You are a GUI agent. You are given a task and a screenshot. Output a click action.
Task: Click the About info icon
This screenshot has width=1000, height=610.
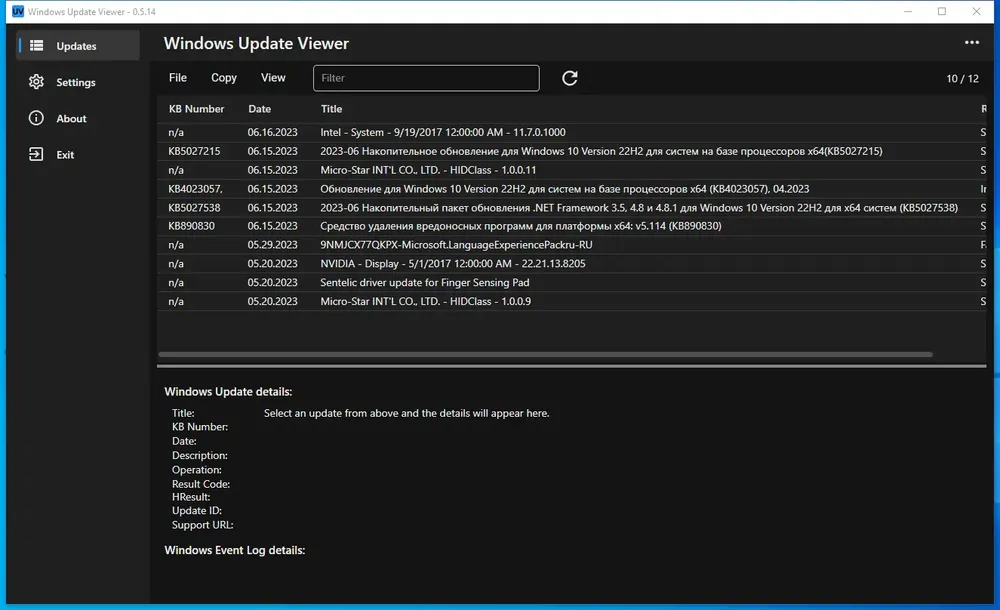click(36, 118)
